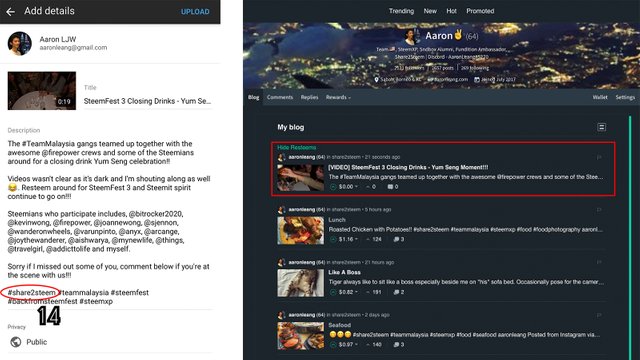Screen dimensions: 640x360
Task: Open the Like A Boss post title
Action: pyautogui.click(x=344, y=272)
